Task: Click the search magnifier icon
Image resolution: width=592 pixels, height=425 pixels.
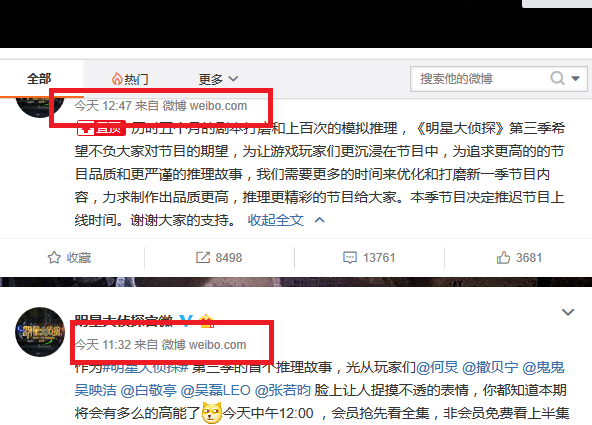Action: point(557,79)
